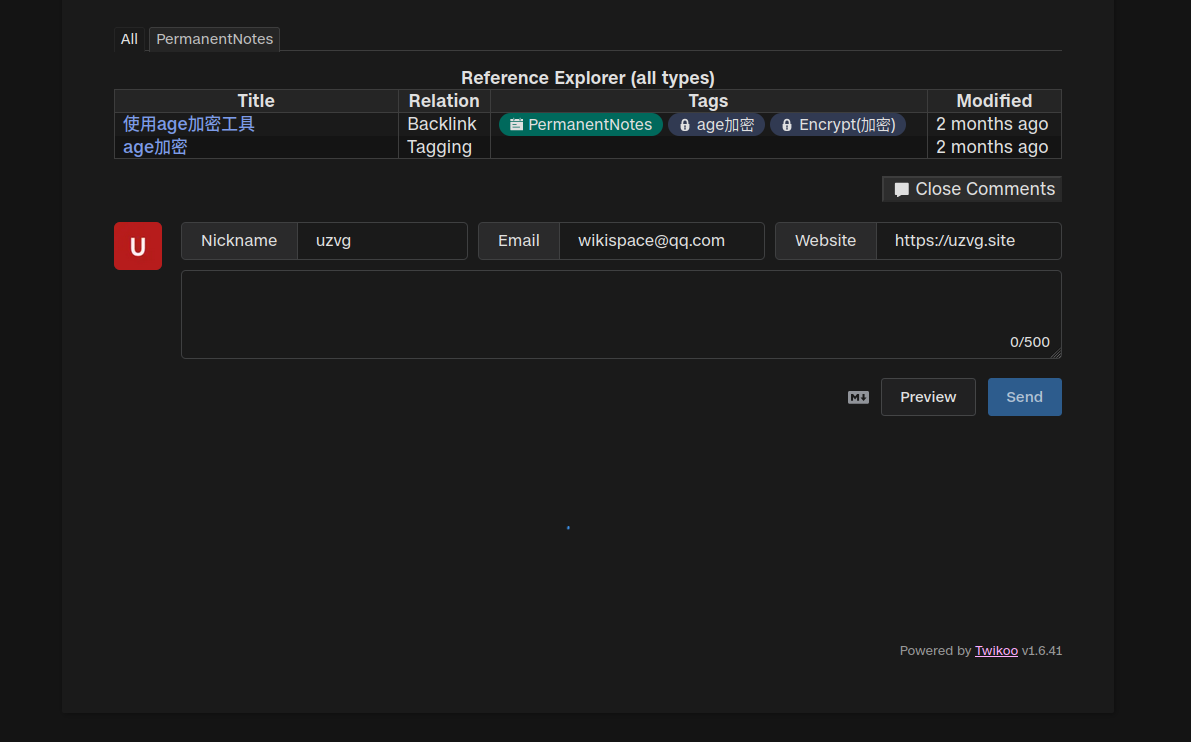Click the age加密 tag pill

[x=716, y=125]
